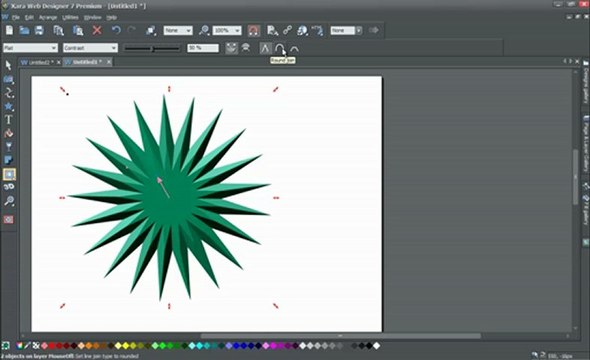Undo the last action
The height and width of the screenshot is (360, 590).
(116, 30)
